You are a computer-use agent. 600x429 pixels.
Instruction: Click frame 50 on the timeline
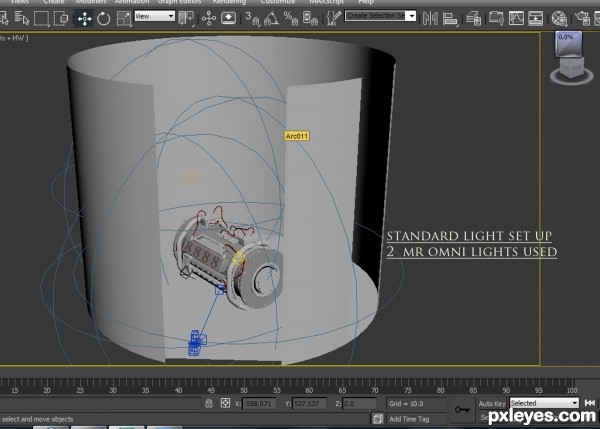click(244, 390)
